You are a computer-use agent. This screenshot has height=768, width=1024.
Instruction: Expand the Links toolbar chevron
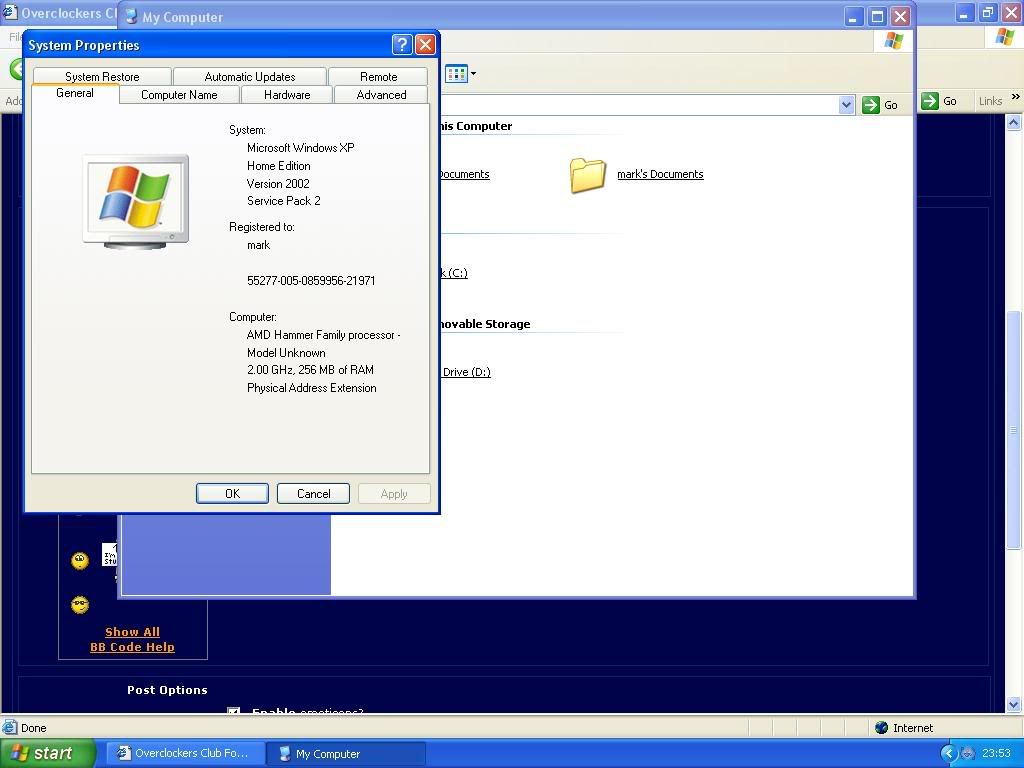1015,98
